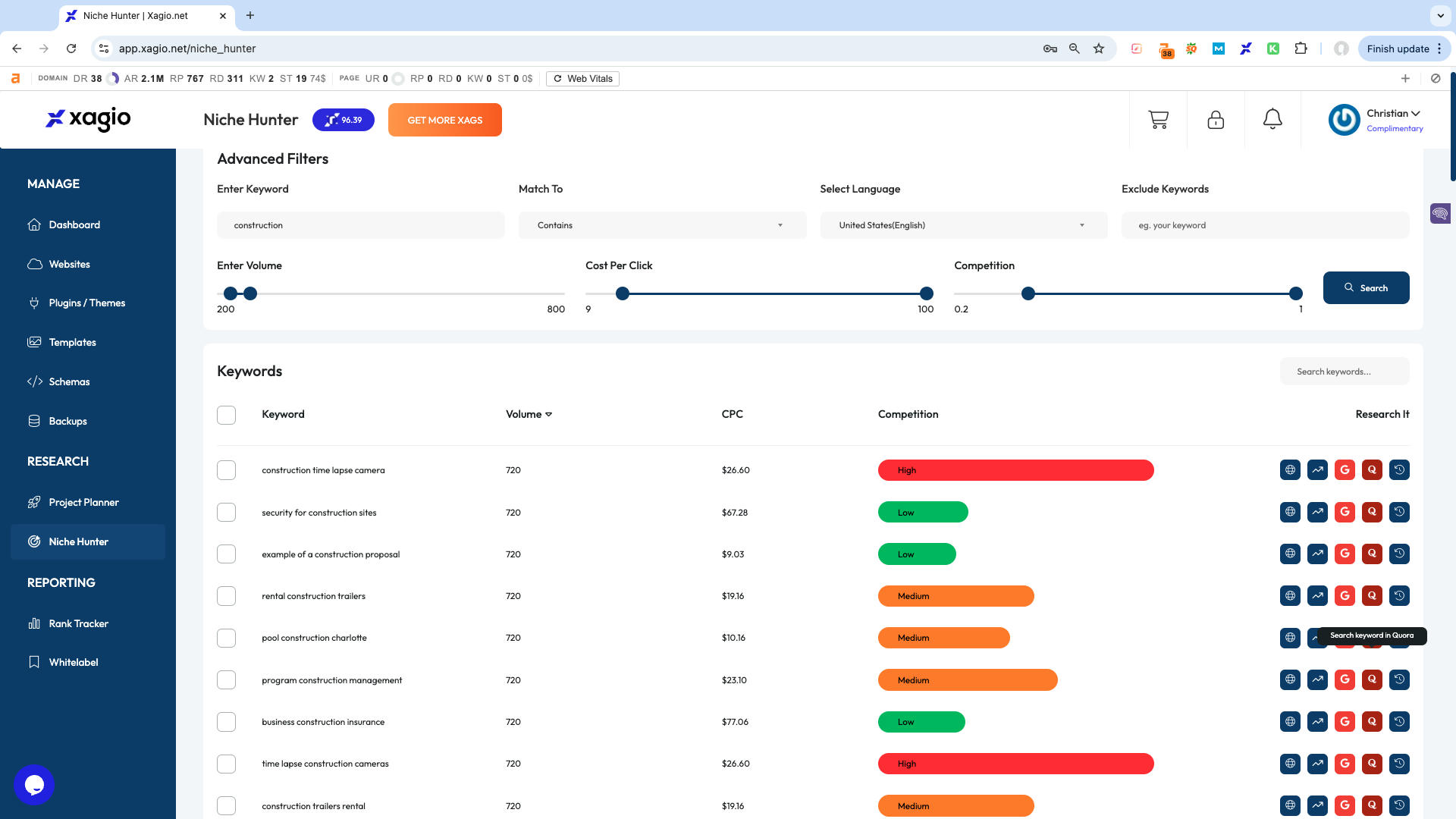The image size is (1456, 819).
Task: Click history icon for business construction insurance
Action: click(x=1399, y=722)
